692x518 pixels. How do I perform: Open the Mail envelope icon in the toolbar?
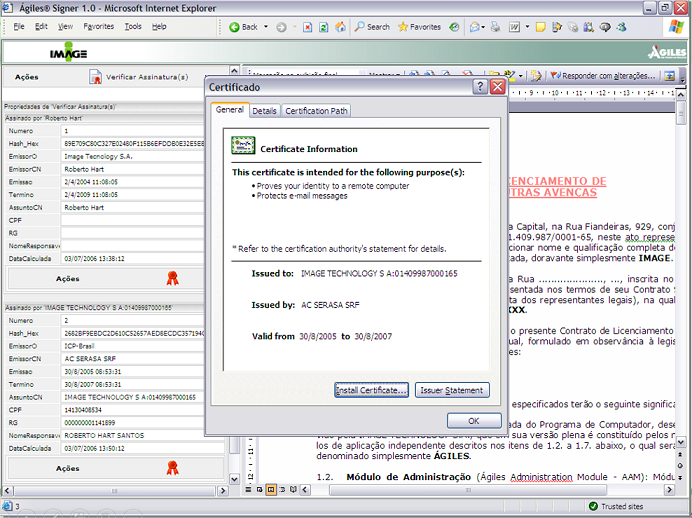(x=474, y=27)
